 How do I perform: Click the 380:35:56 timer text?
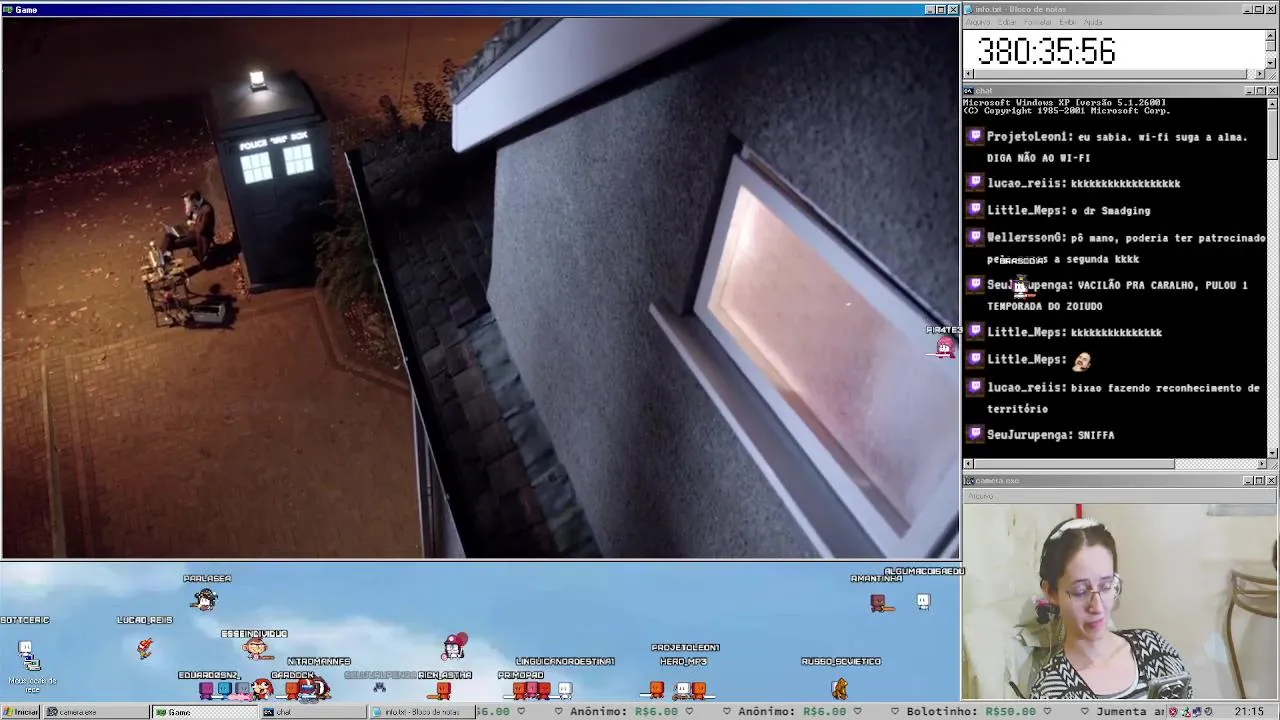[x=1045, y=52]
